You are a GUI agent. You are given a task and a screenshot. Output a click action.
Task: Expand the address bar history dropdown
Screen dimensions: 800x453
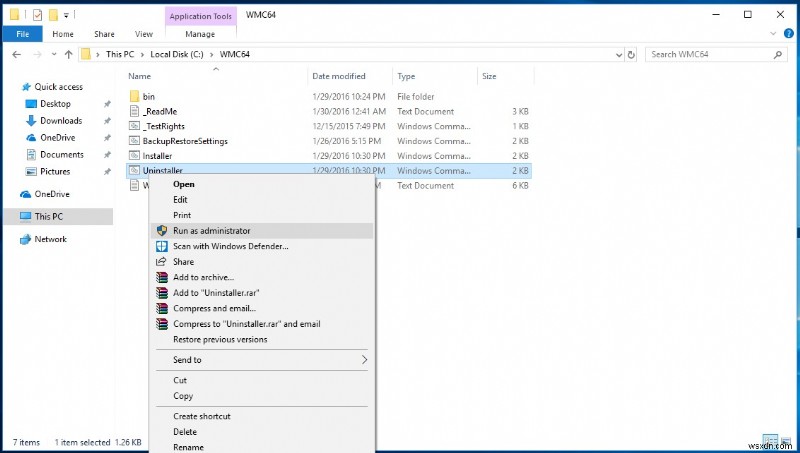click(619, 55)
